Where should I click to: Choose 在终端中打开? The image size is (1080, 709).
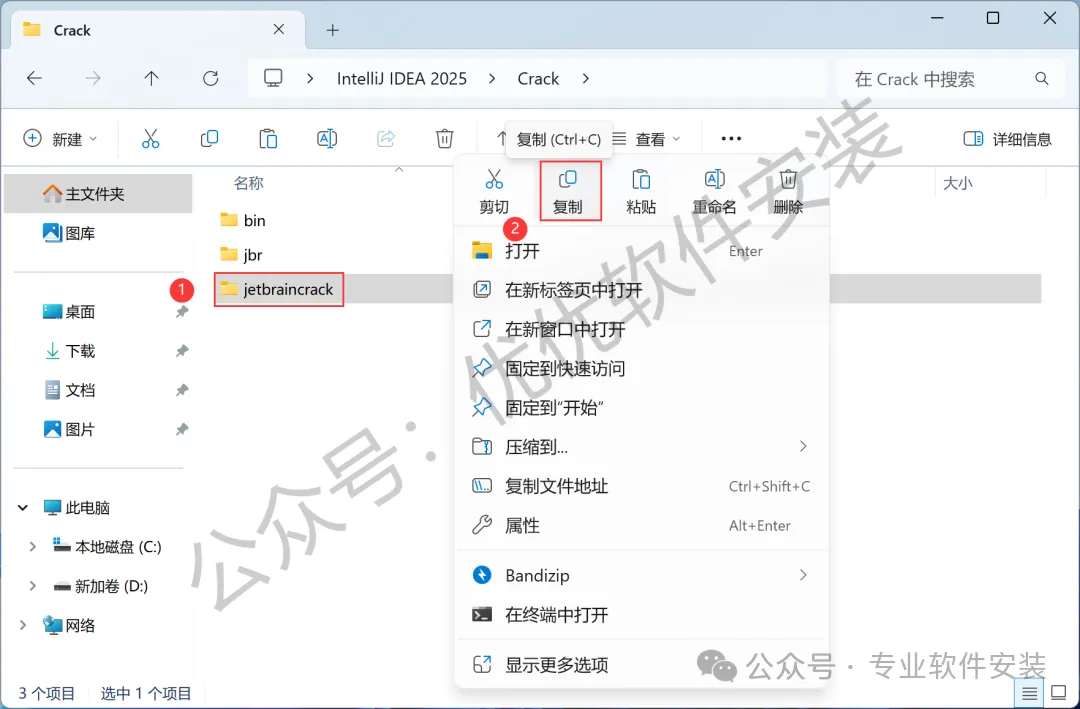(x=641, y=615)
